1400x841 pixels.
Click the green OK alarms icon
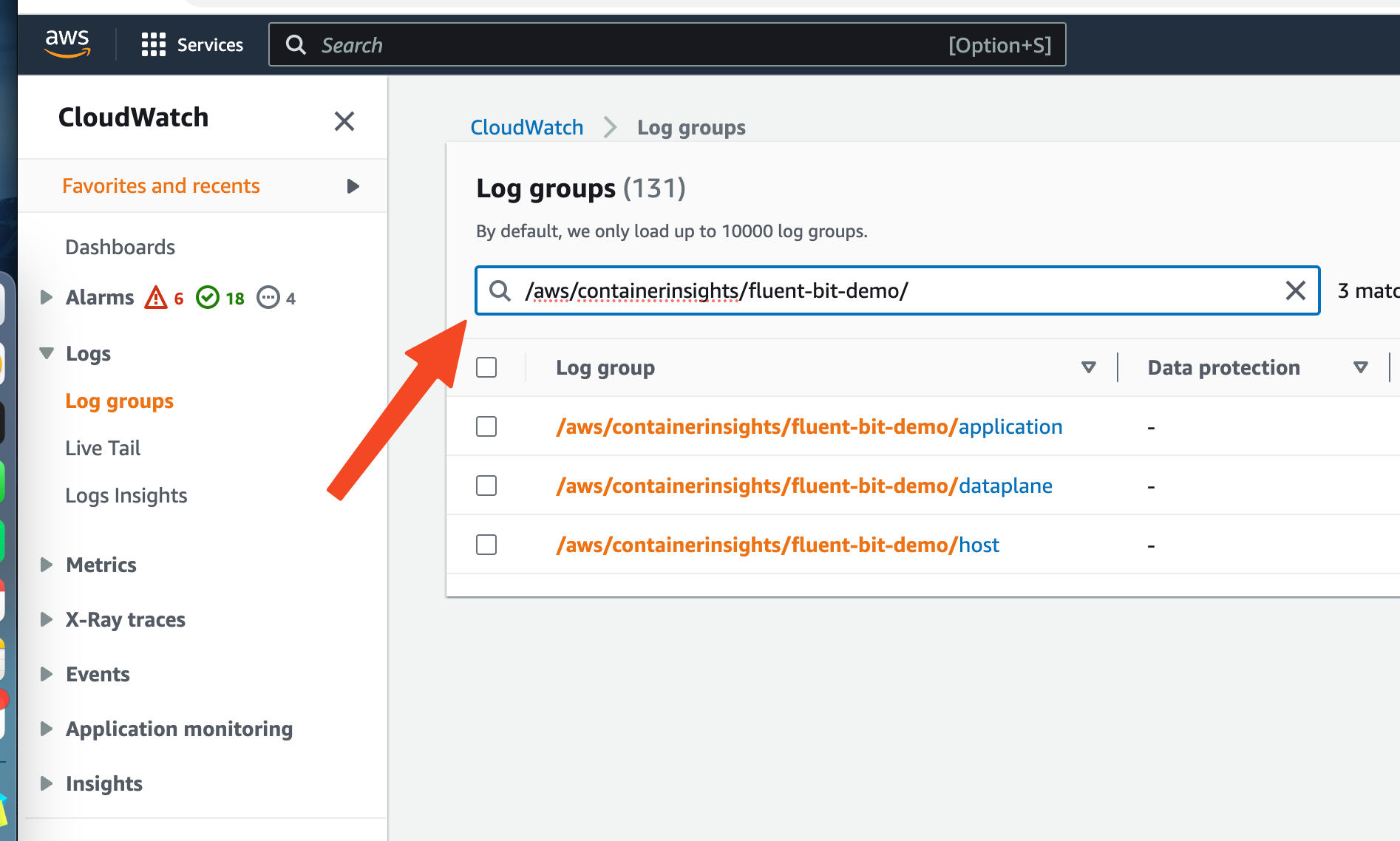tap(208, 298)
